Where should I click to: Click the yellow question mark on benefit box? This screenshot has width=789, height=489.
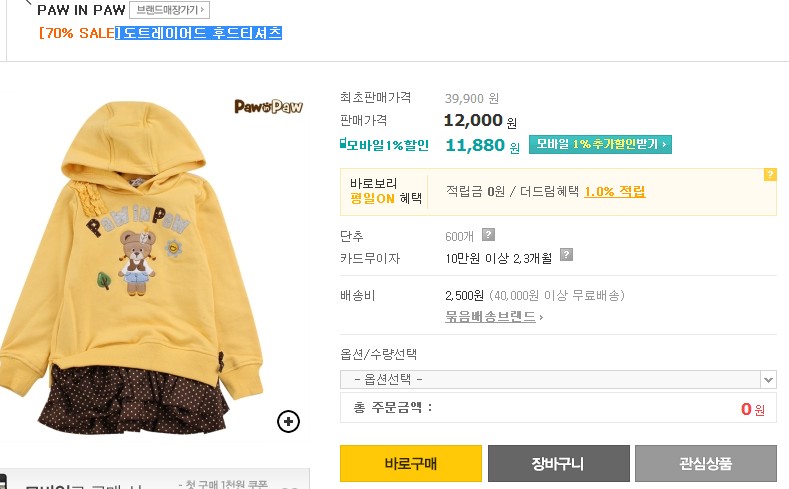click(x=770, y=175)
